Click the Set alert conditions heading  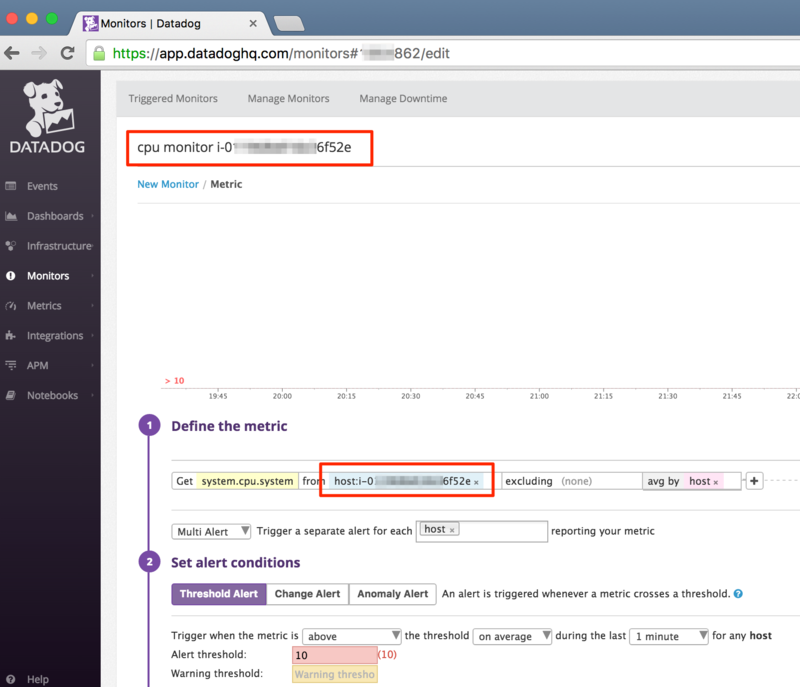(236, 563)
